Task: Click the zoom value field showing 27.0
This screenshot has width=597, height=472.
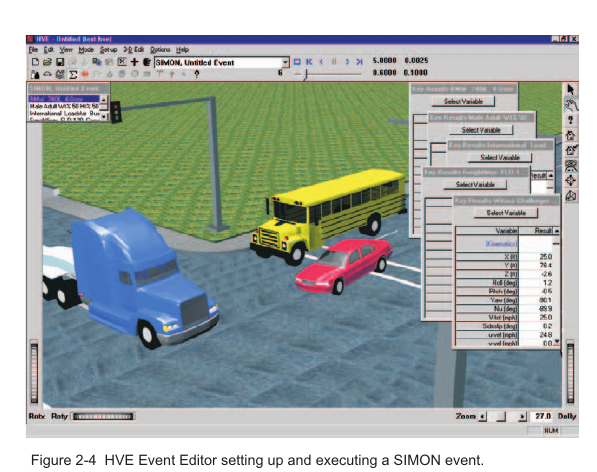Action: 542,416
